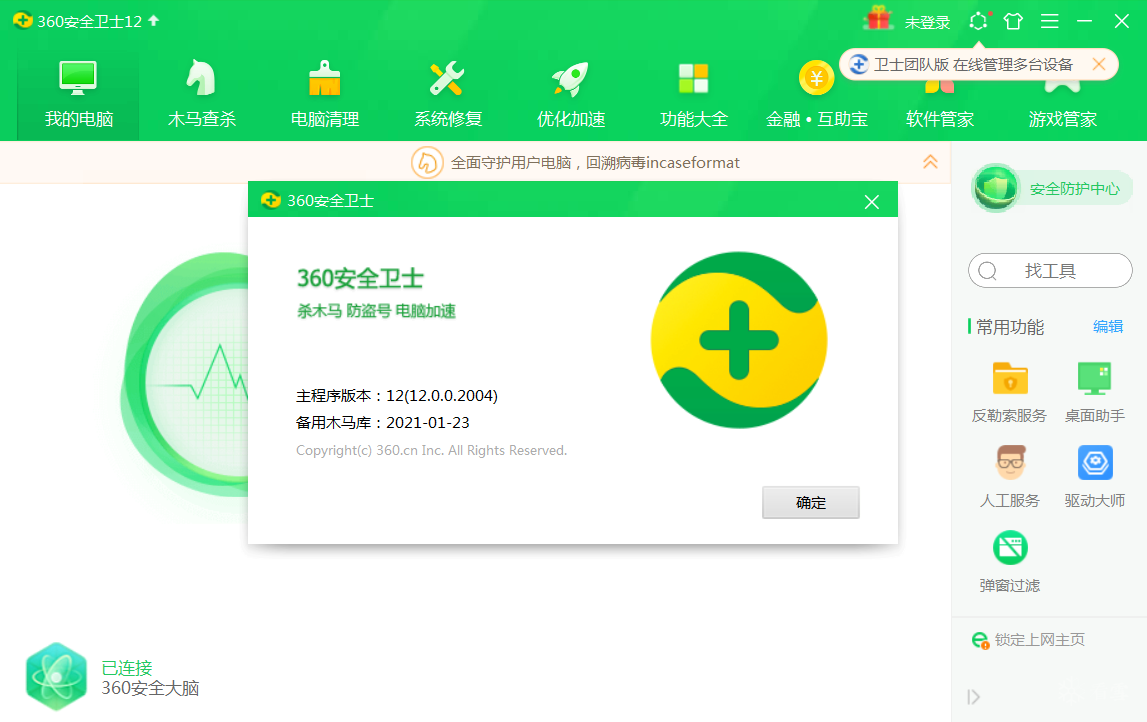Image resolution: width=1147 pixels, height=722 pixels.
Task: Click the 常用功能 heading
Action: coord(1009,327)
